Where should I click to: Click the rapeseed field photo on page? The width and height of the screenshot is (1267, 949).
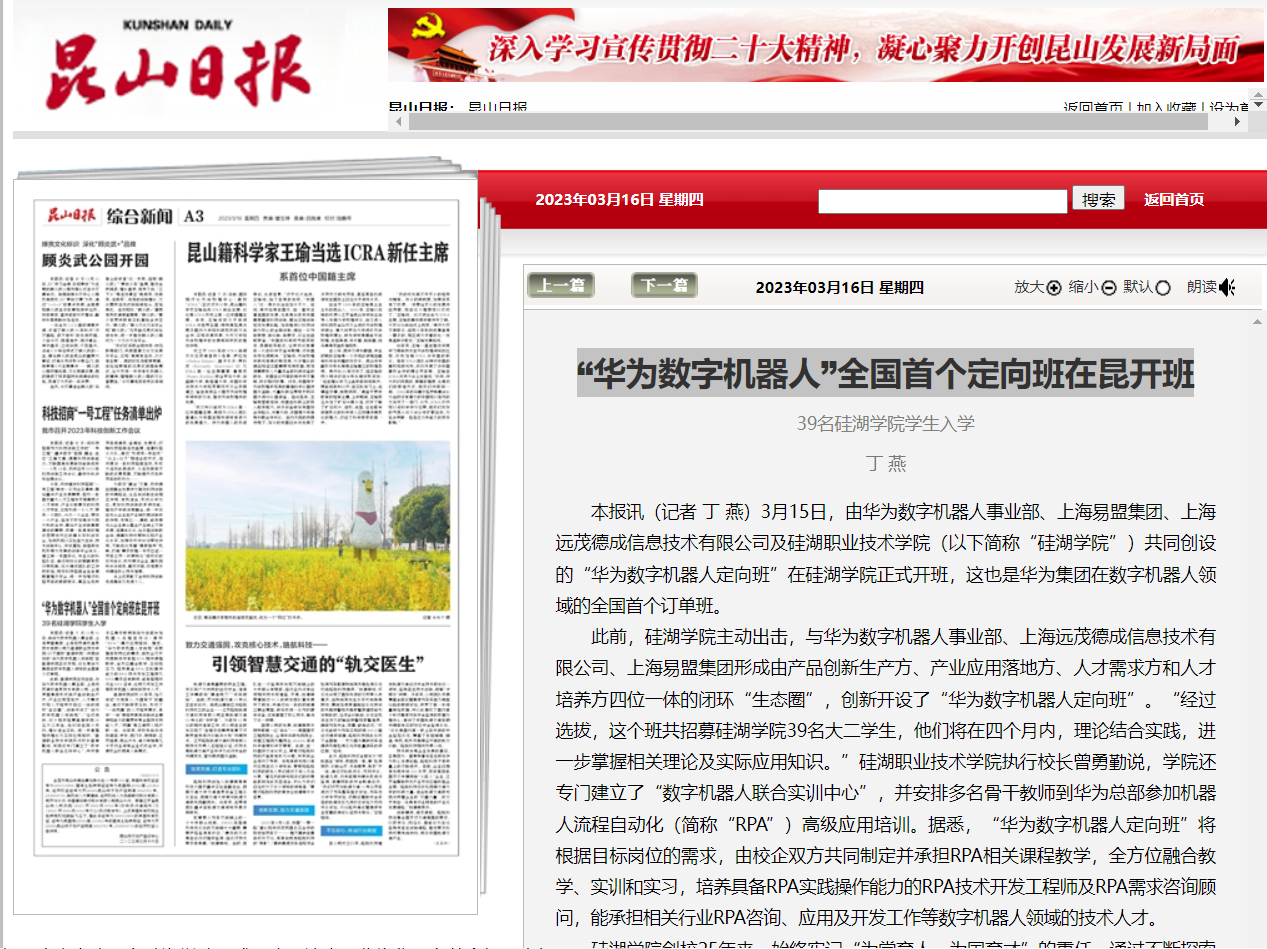[x=318, y=526]
